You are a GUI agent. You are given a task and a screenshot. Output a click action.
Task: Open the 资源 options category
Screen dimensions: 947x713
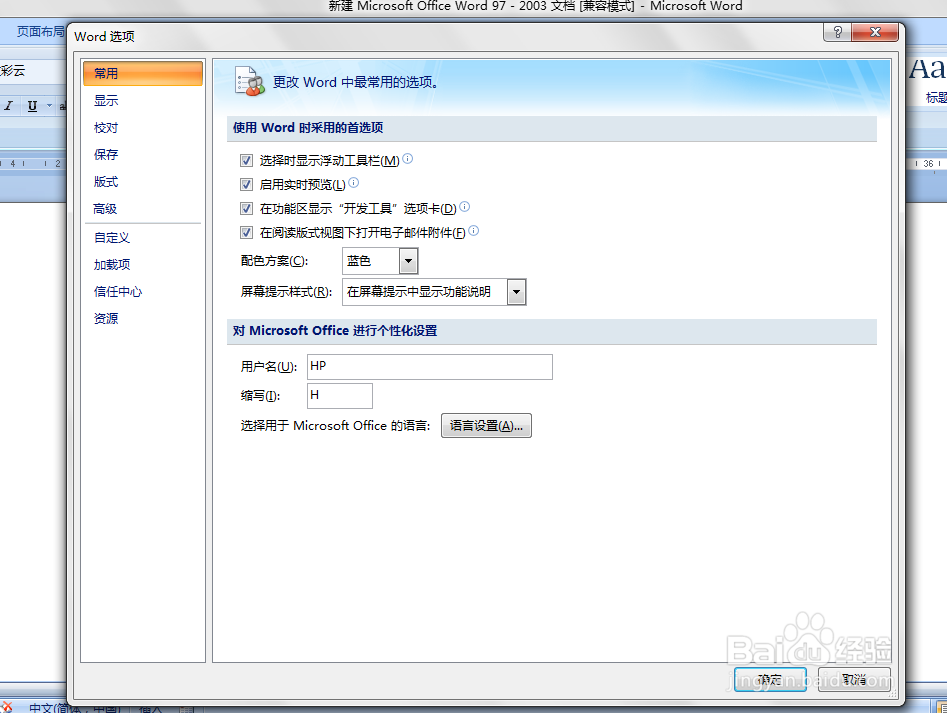point(106,318)
